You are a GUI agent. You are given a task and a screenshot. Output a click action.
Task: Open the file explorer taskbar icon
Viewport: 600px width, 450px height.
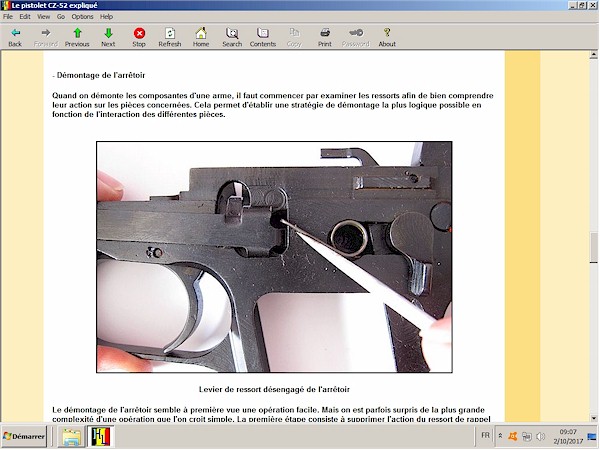click(71, 437)
